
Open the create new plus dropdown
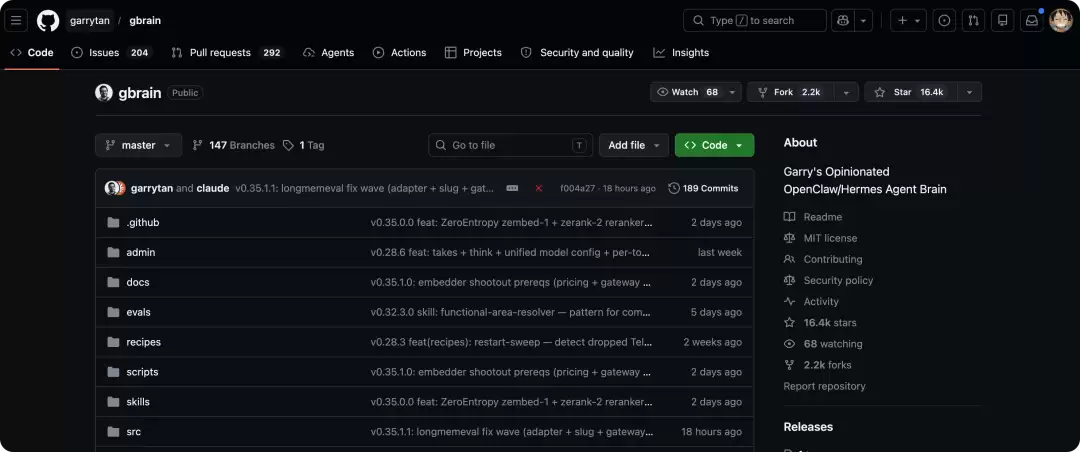[908, 21]
